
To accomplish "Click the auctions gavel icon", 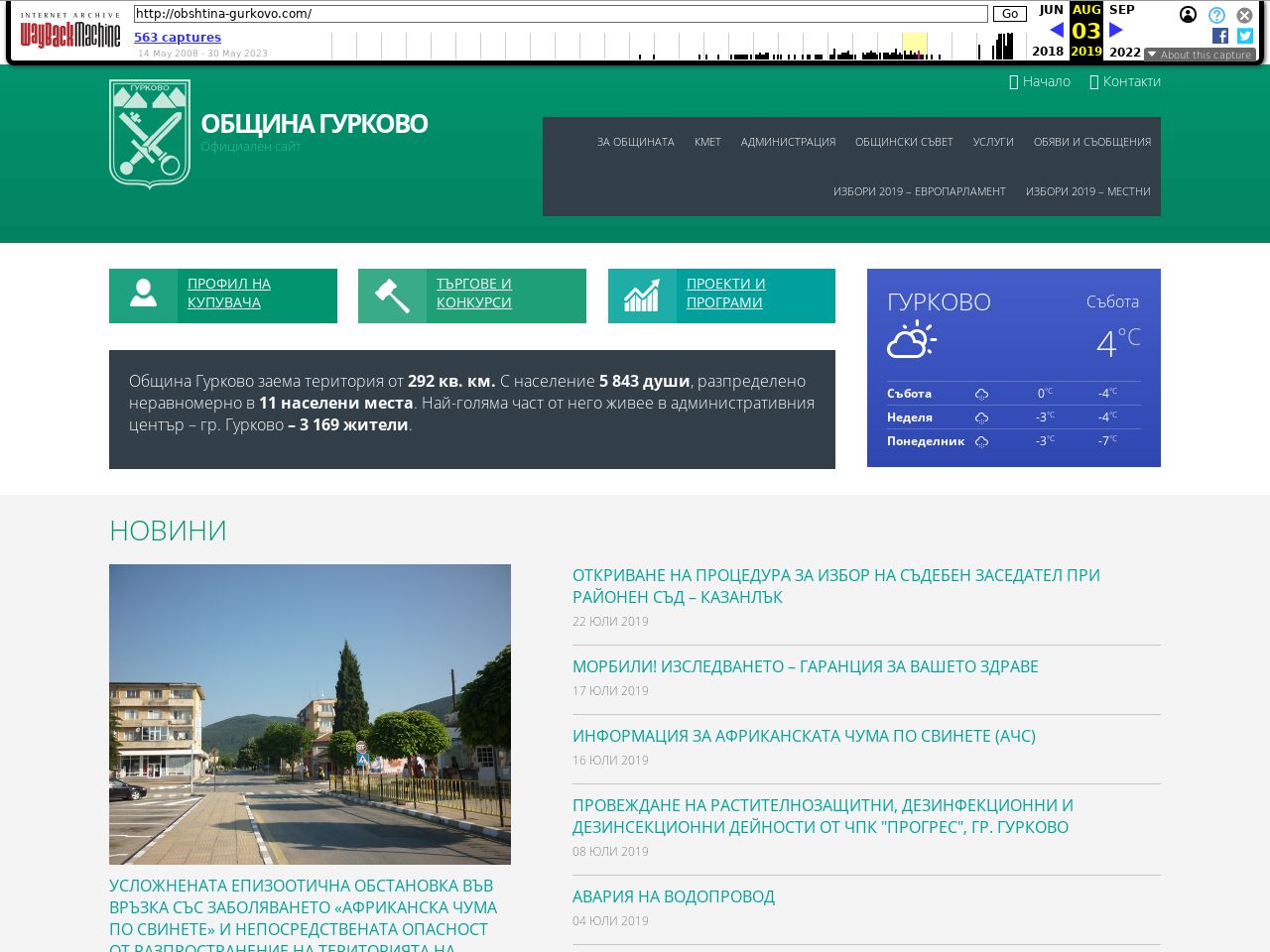I will [x=393, y=296].
